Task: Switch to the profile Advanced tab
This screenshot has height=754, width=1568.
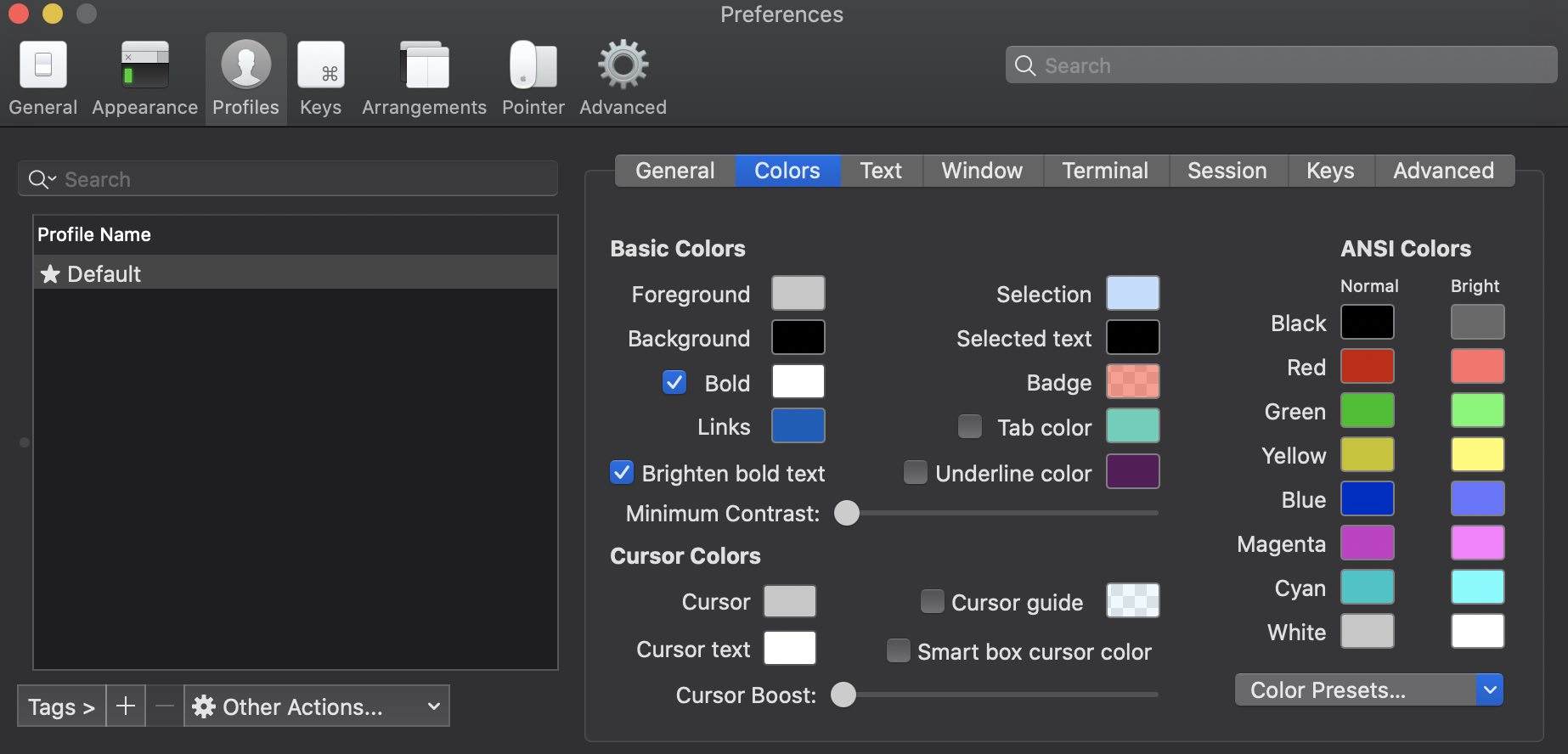Action: (1444, 171)
